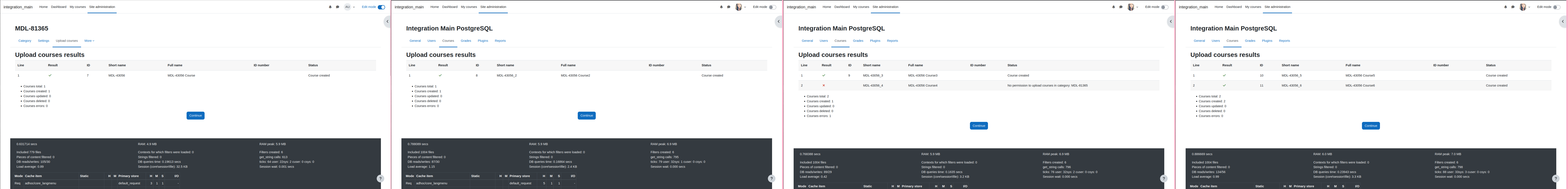Click green check result for MDL-43056 Course6
1568x189 pixels.
pyautogui.click(x=1224, y=86)
